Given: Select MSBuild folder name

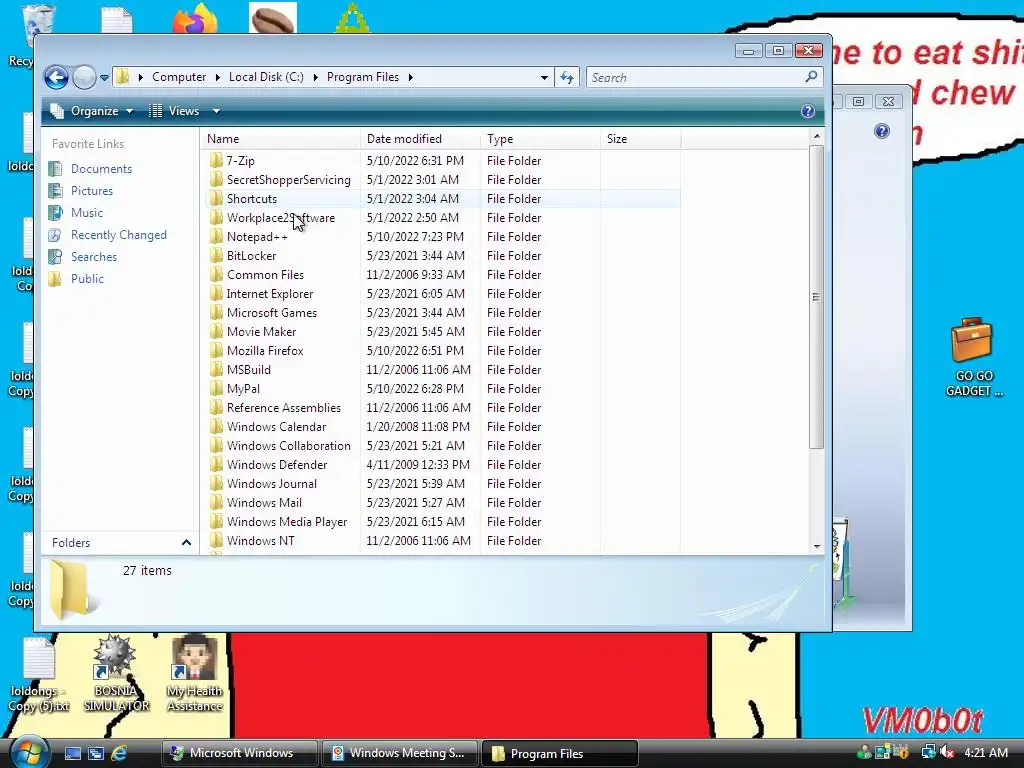Looking at the screenshot, I should 249,370.
